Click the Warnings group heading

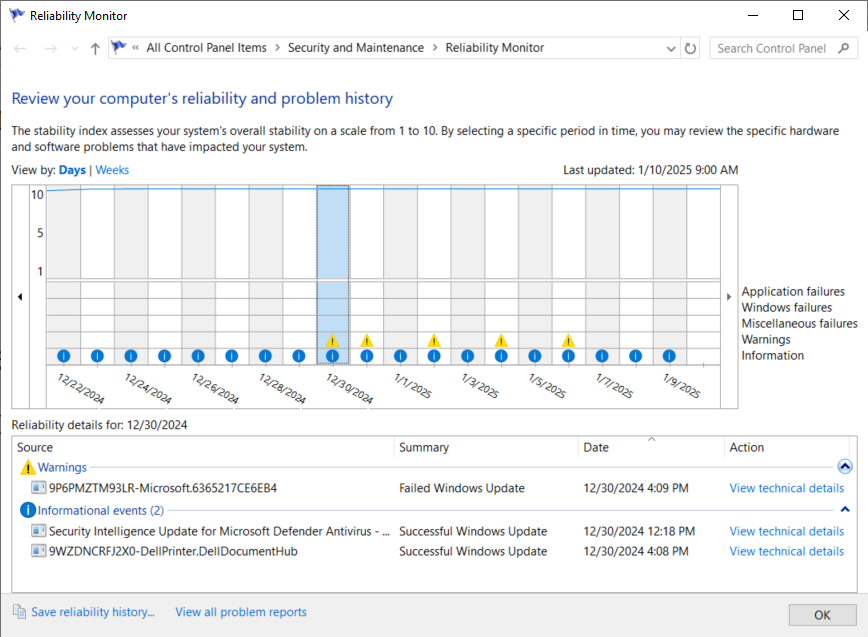click(x=62, y=467)
